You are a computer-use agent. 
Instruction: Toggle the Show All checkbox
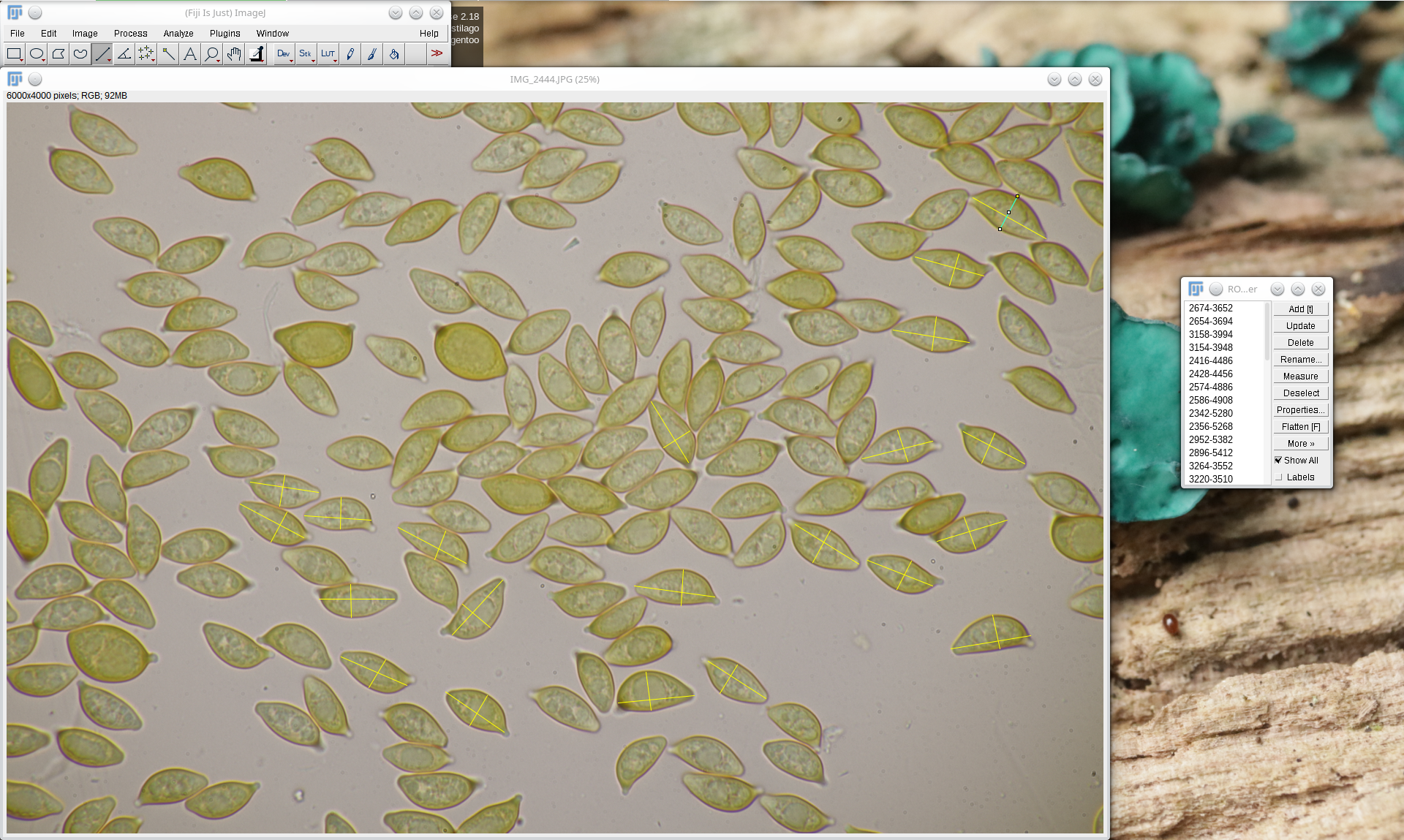coord(1278,460)
